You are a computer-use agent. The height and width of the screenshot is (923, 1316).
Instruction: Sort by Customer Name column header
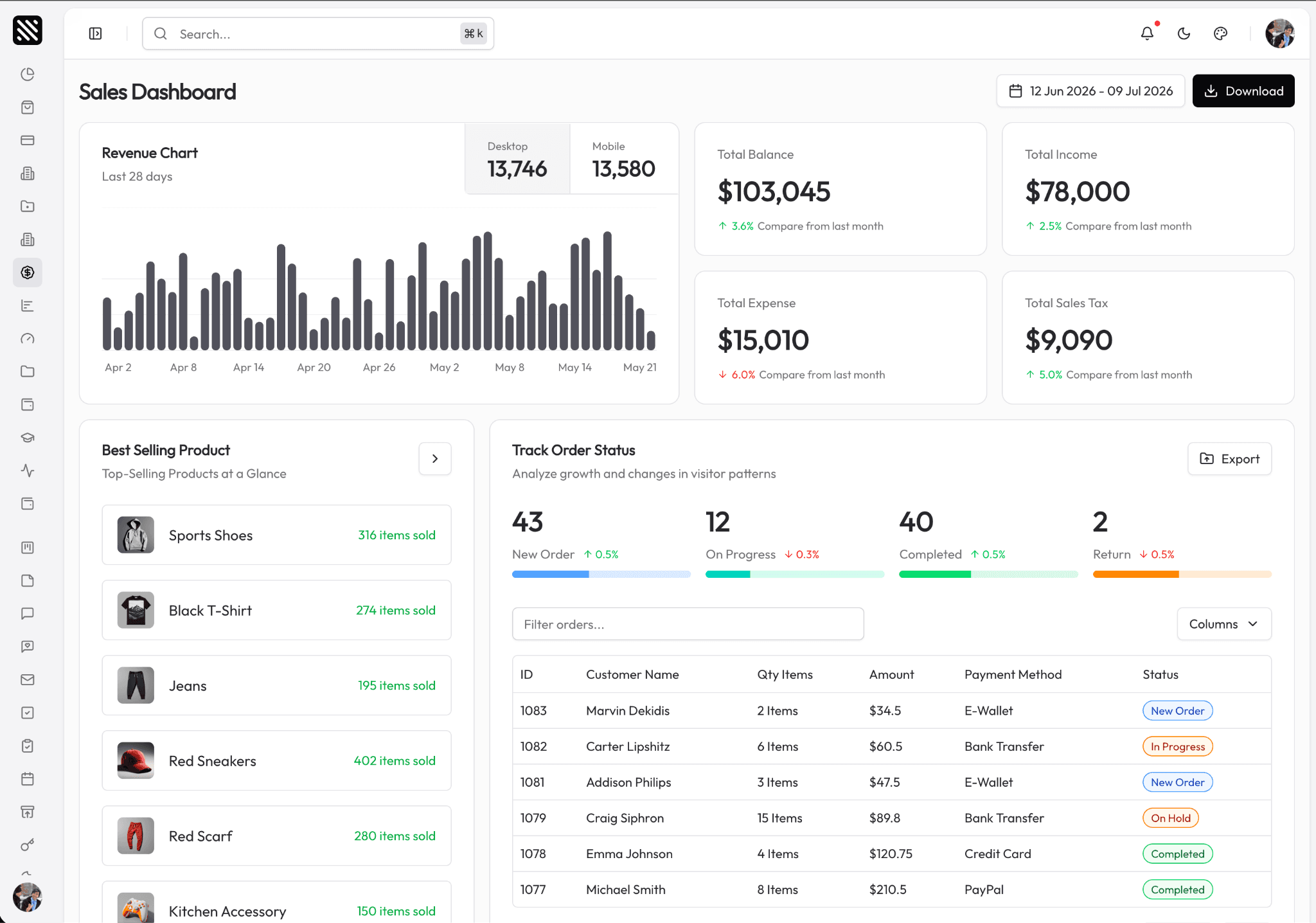632,674
